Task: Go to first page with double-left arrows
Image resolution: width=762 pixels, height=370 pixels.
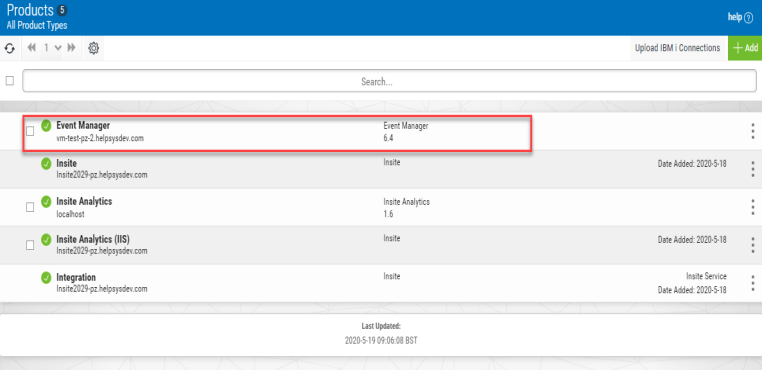Action: [x=32, y=48]
